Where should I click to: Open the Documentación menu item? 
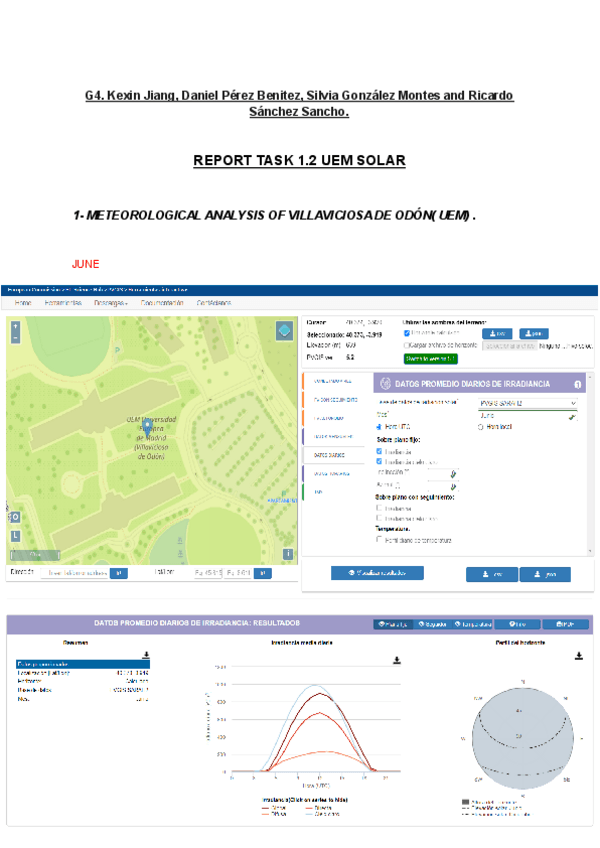(x=162, y=302)
